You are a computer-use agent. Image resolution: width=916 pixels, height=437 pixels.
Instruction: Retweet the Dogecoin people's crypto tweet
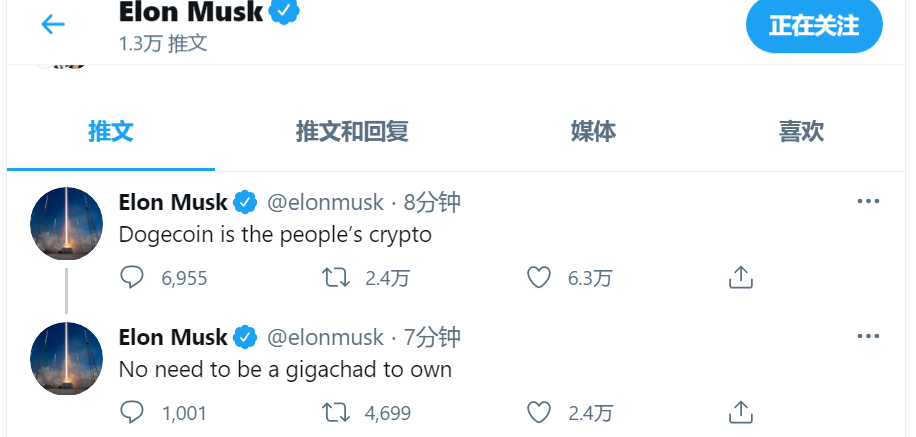pyautogui.click(x=335, y=277)
